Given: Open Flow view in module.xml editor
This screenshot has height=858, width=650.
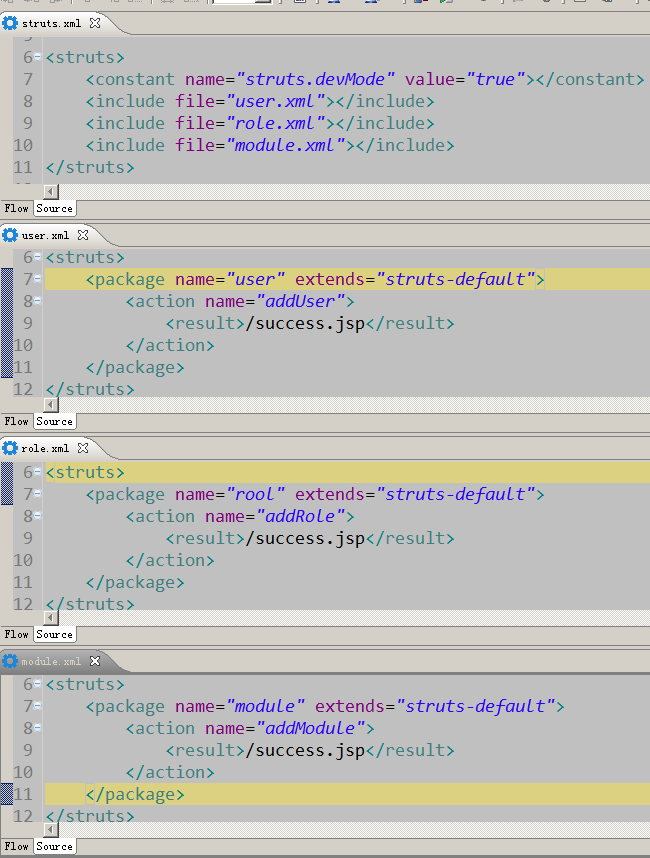Looking at the screenshot, I should point(16,847).
